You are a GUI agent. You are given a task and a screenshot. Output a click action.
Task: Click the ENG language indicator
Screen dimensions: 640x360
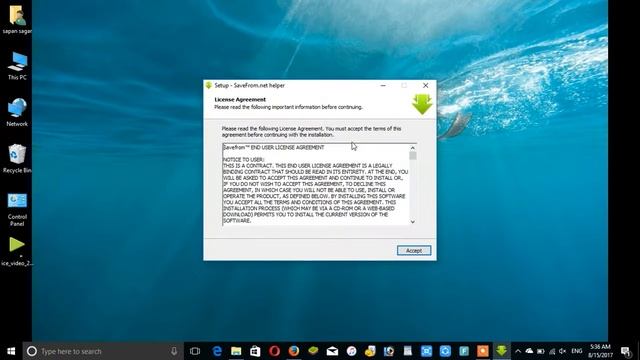577,351
